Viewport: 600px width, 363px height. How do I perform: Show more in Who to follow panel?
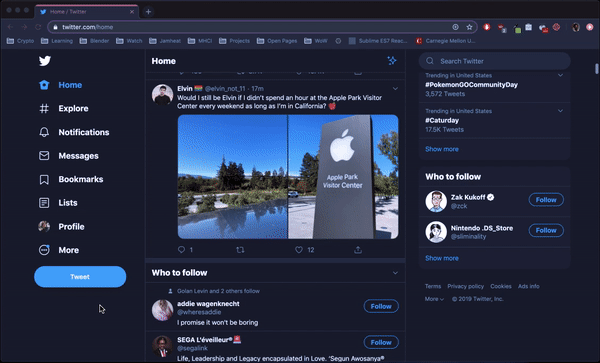(442, 258)
